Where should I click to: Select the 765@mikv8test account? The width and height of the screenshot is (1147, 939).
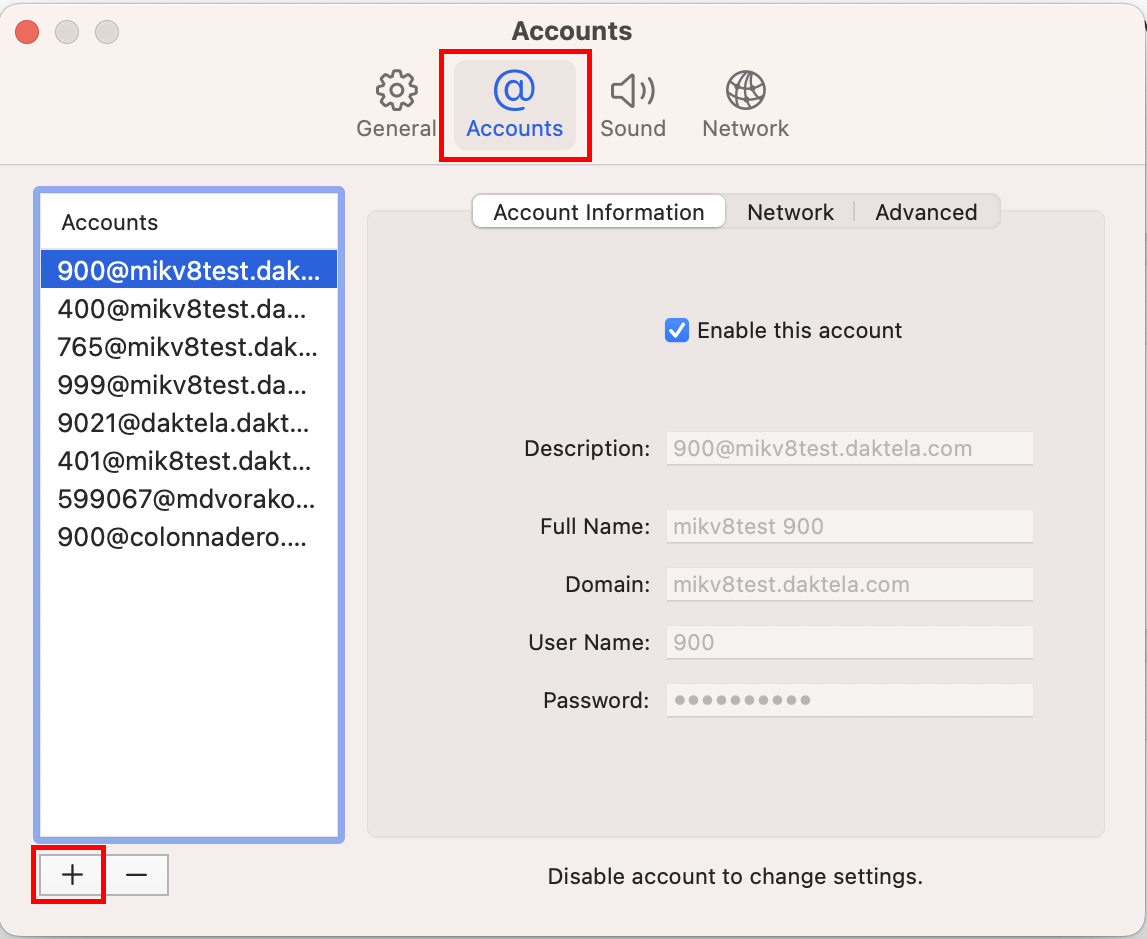(x=185, y=347)
